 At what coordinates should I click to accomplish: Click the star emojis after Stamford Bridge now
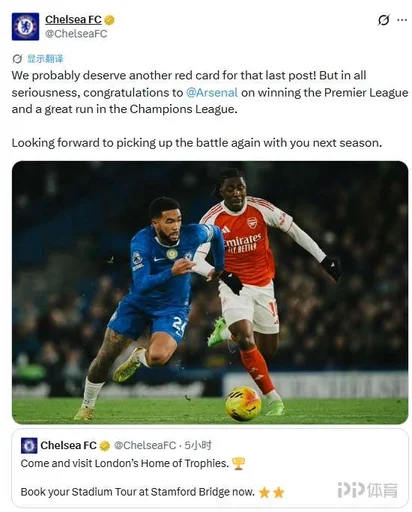(271, 492)
